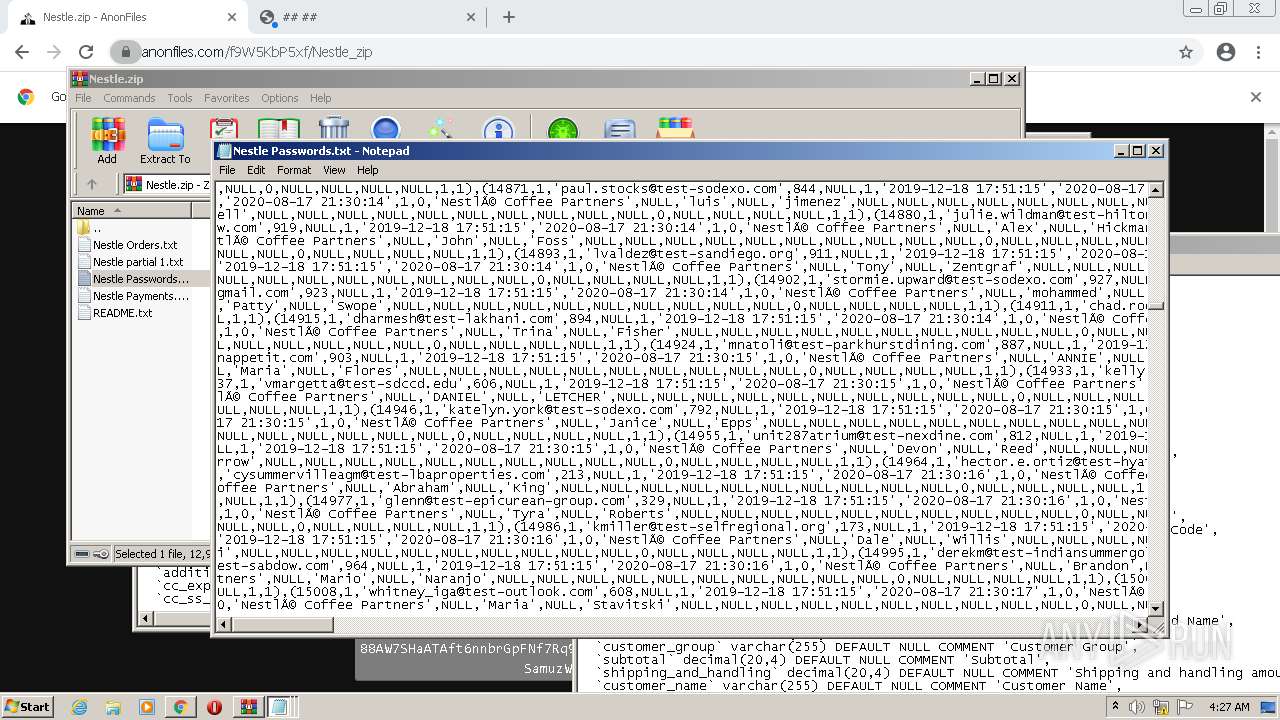1280x720 pixels.
Task: Open Internet Explorer from the taskbar
Action: (x=79, y=707)
